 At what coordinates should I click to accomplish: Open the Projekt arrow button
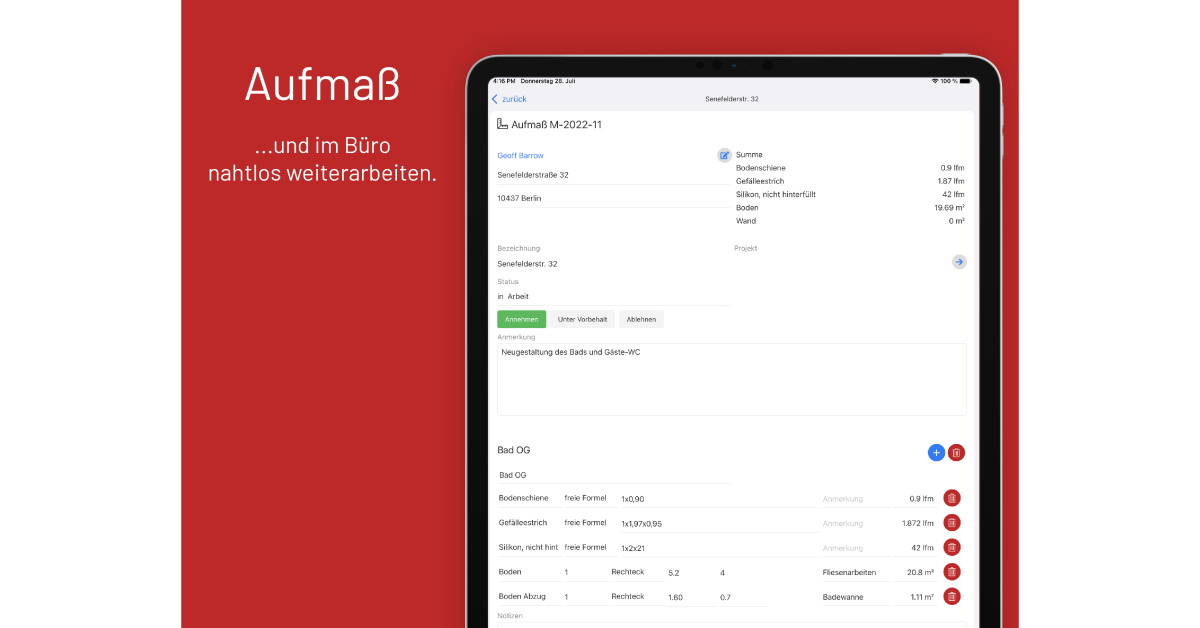pos(959,262)
